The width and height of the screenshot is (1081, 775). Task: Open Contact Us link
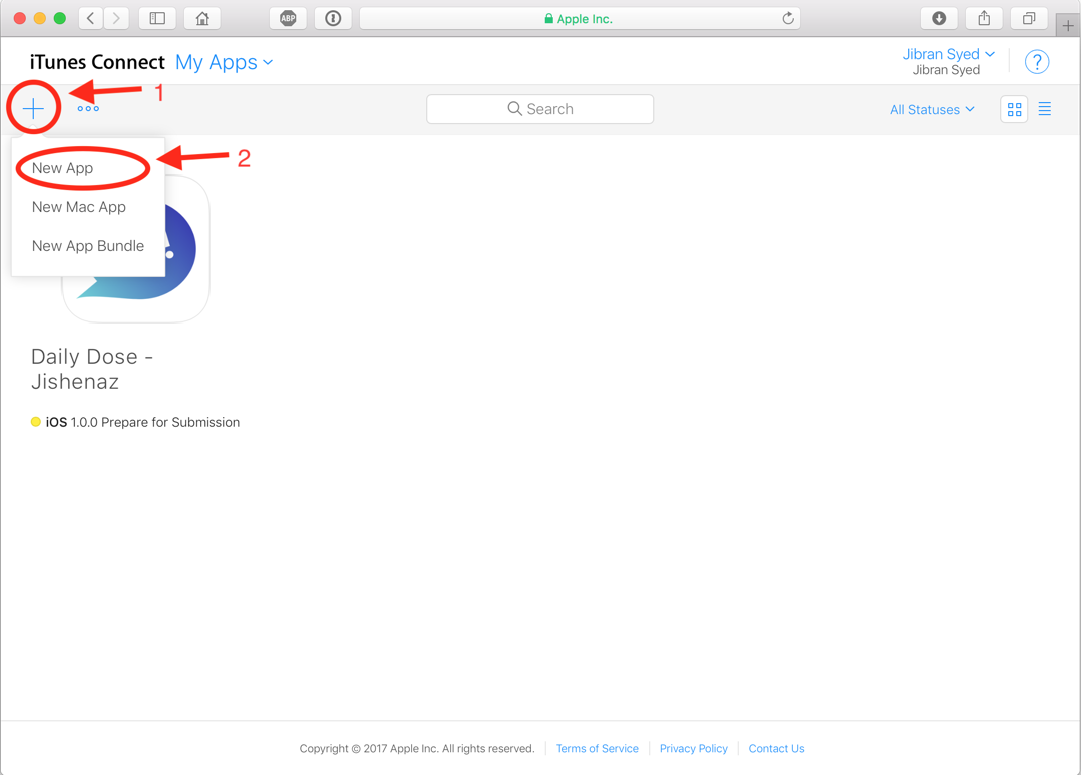(776, 748)
